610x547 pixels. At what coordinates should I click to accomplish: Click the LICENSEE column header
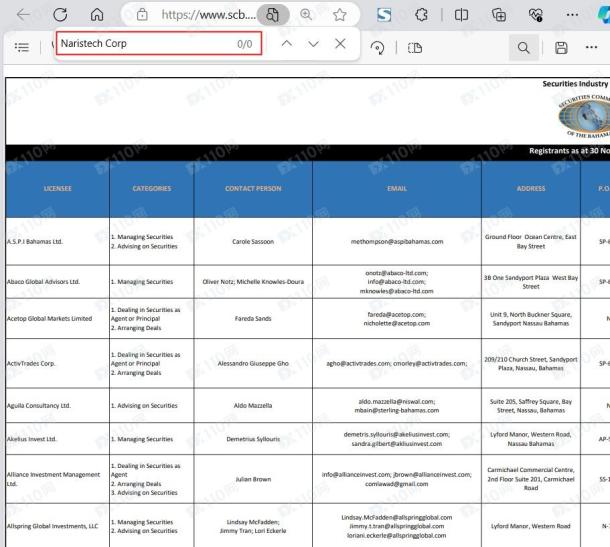pyautogui.click(x=58, y=188)
